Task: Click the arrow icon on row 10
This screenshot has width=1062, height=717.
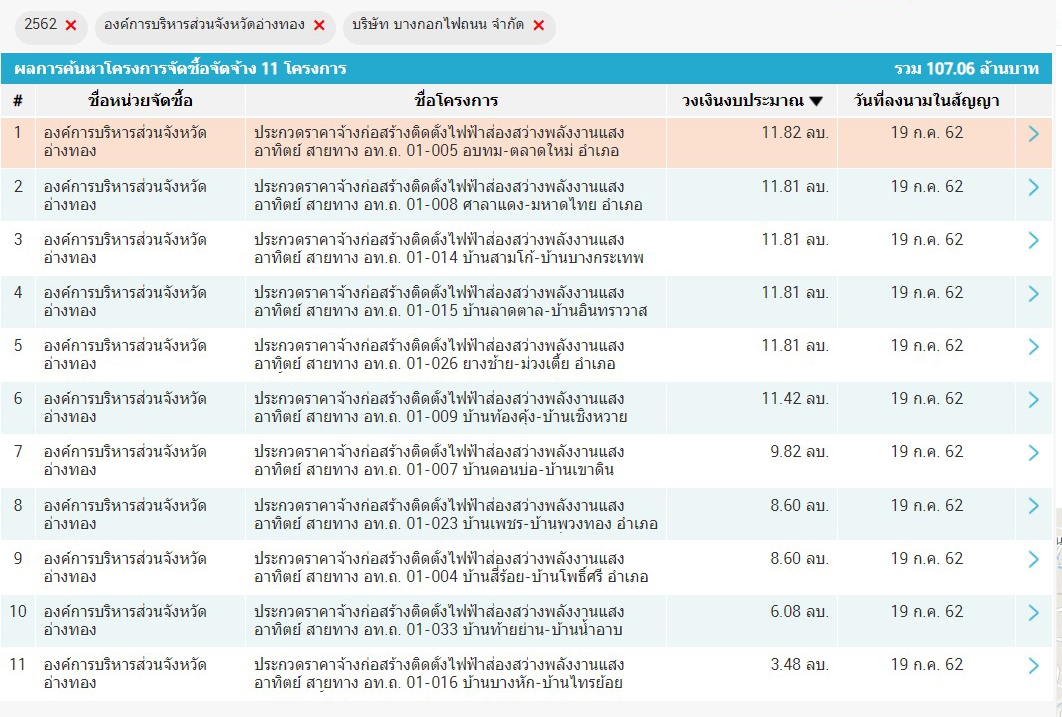Action: point(1033,612)
